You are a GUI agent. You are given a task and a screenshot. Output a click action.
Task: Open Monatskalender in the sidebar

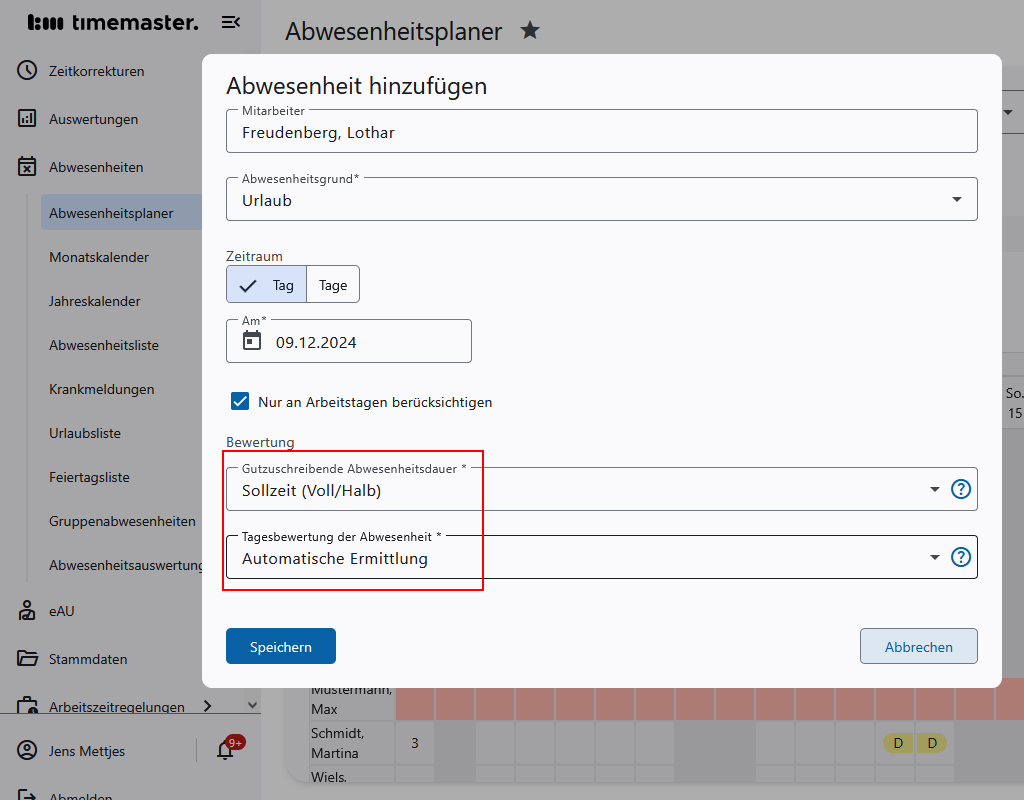coord(99,257)
